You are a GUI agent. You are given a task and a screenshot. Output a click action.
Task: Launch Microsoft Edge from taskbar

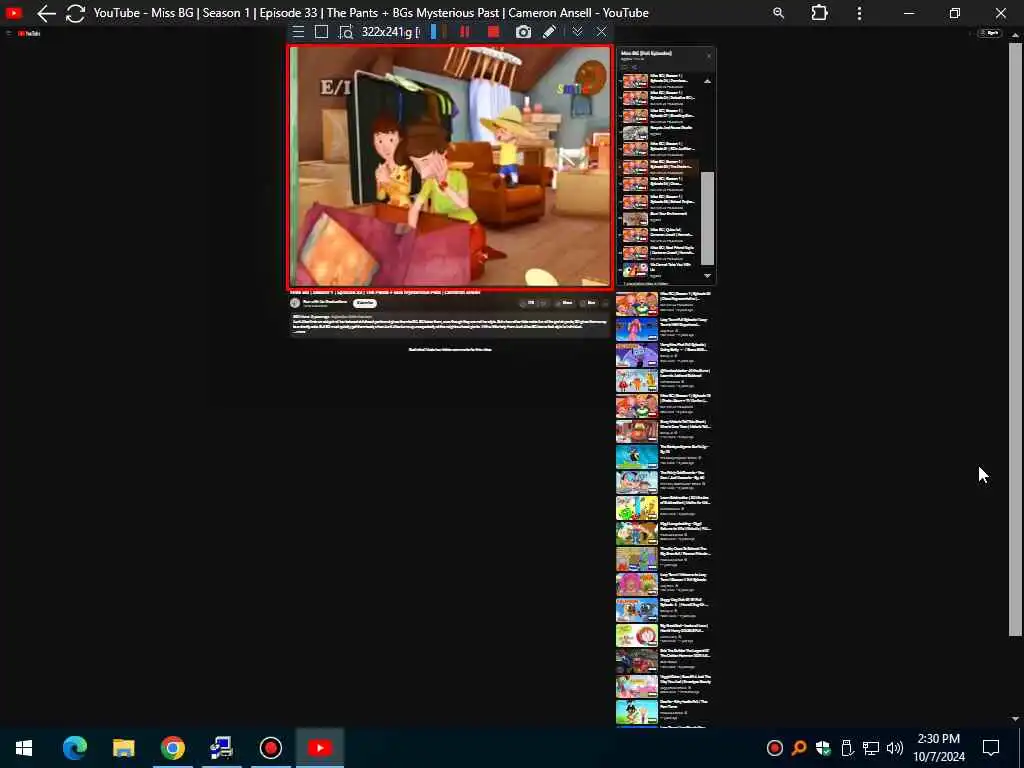tap(75, 748)
